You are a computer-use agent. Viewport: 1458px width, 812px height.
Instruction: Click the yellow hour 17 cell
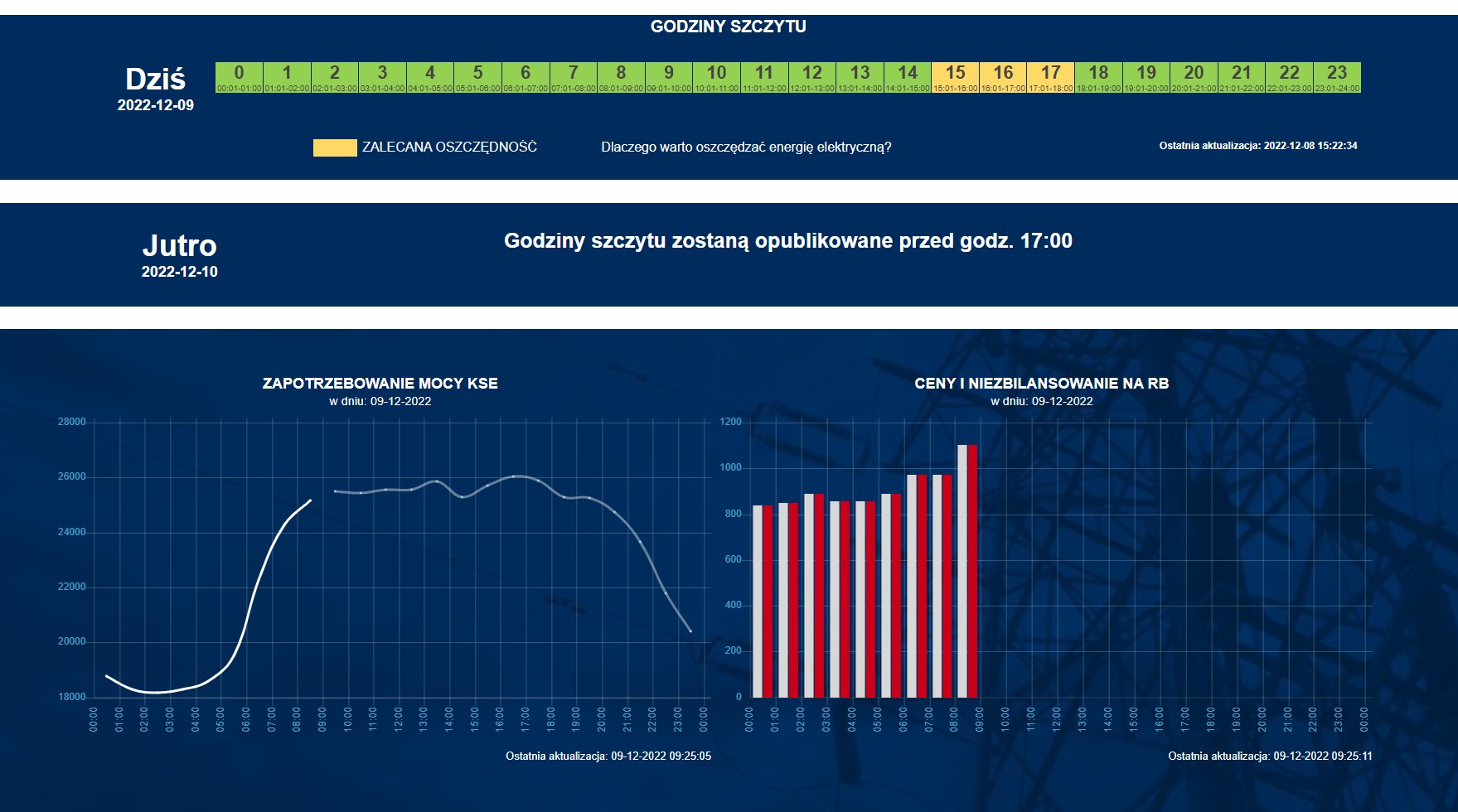coord(1050,77)
